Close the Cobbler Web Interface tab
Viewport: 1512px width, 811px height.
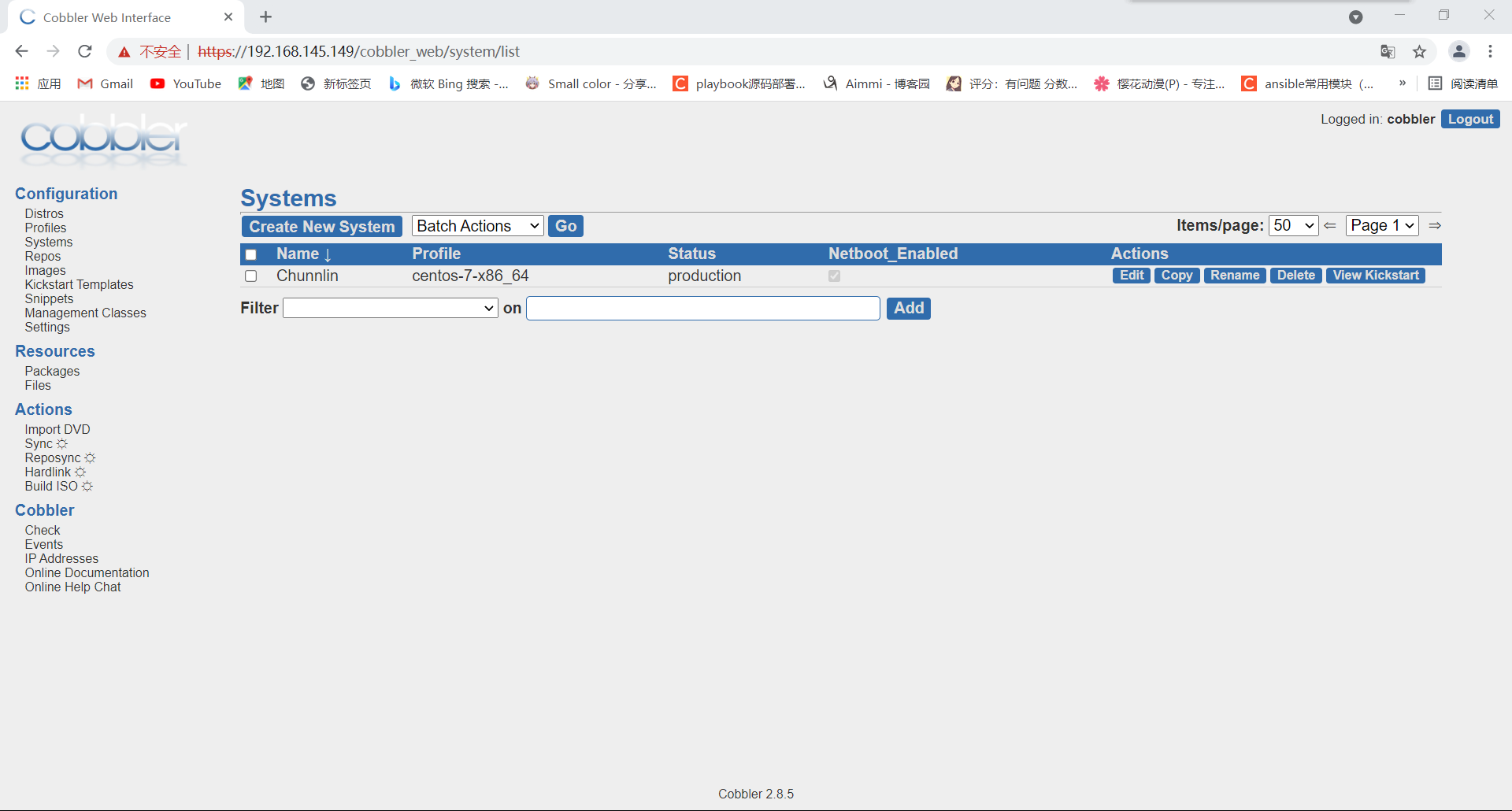tap(228, 17)
